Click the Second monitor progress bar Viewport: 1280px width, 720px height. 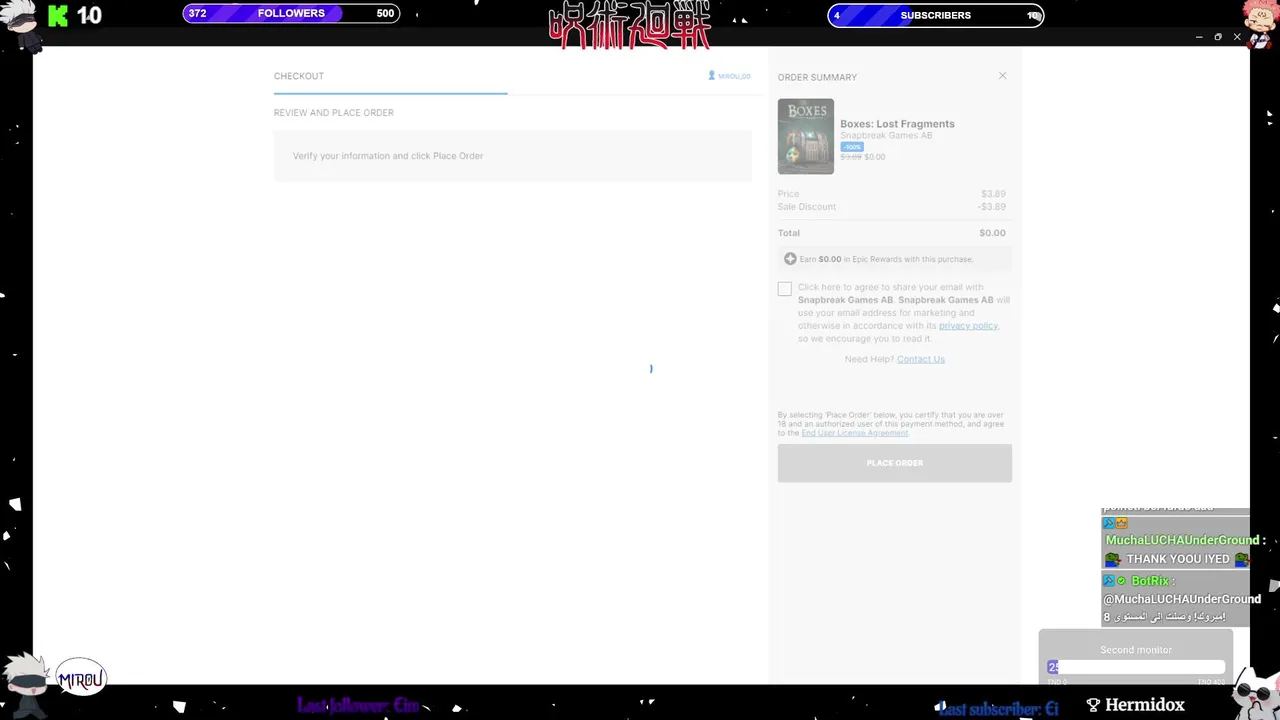tap(1136, 667)
